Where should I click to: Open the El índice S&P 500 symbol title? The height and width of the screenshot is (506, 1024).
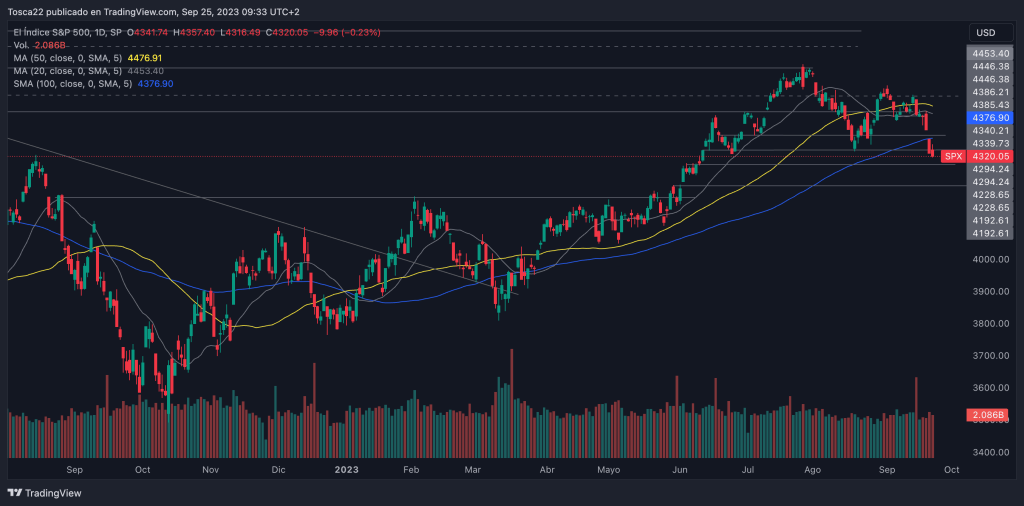click(62, 34)
